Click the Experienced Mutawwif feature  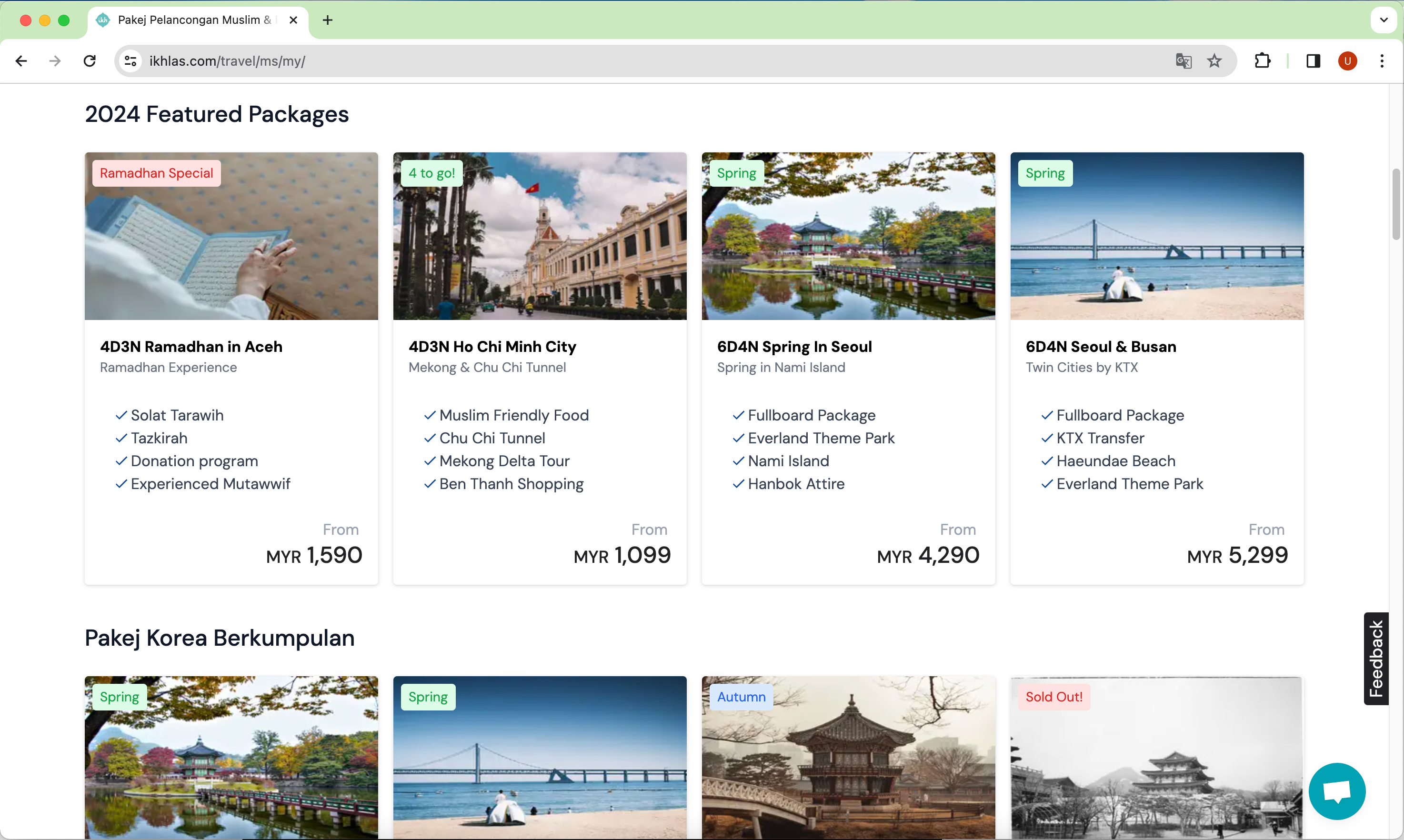210,484
